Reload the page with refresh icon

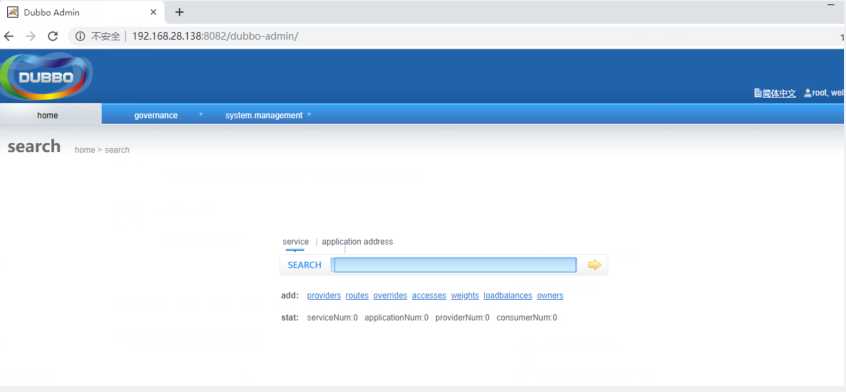click(52, 36)
